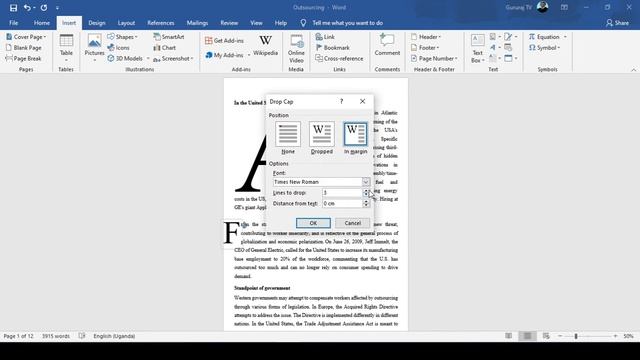Switch to the Home tab
This screenshot has width=640, height=360.
(42, 23)
